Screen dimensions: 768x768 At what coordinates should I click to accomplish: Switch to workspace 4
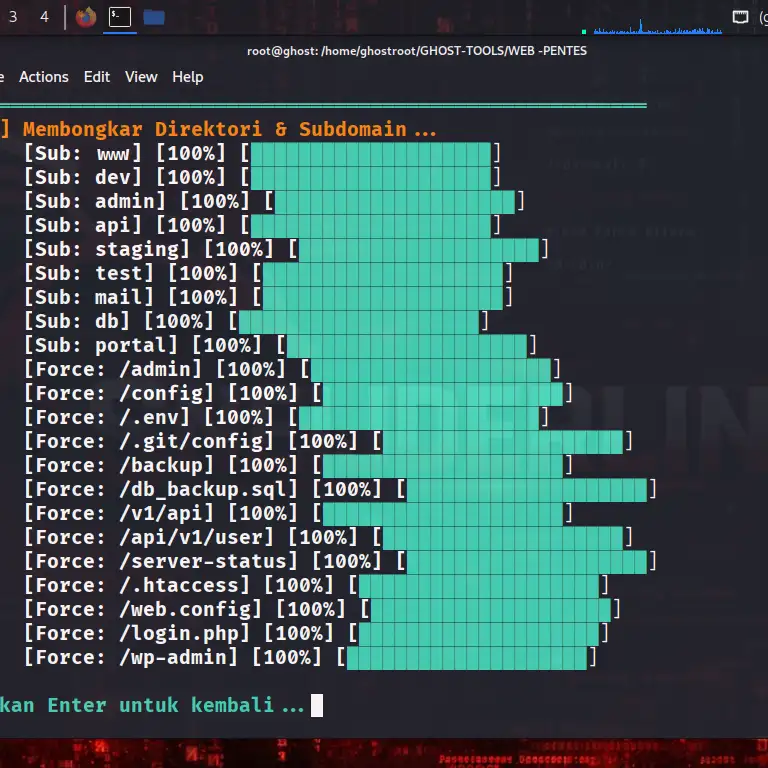[x=44, y=17]
